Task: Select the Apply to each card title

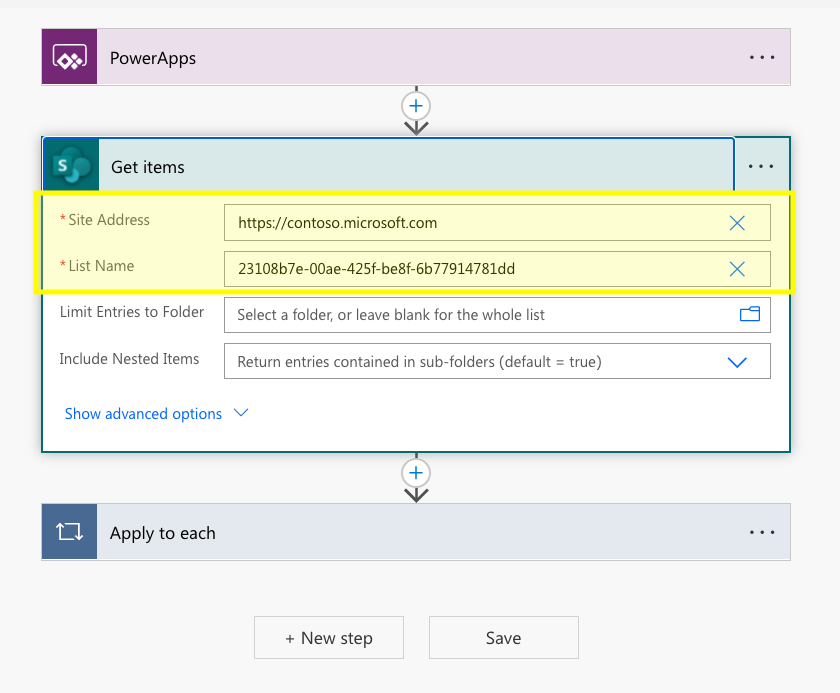Action: 163,532
